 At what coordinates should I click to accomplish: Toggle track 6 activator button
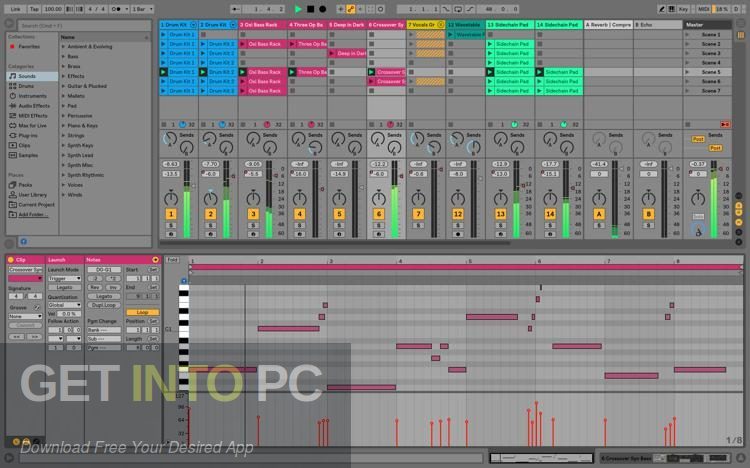pyautogui.click(x=378, y=214)
